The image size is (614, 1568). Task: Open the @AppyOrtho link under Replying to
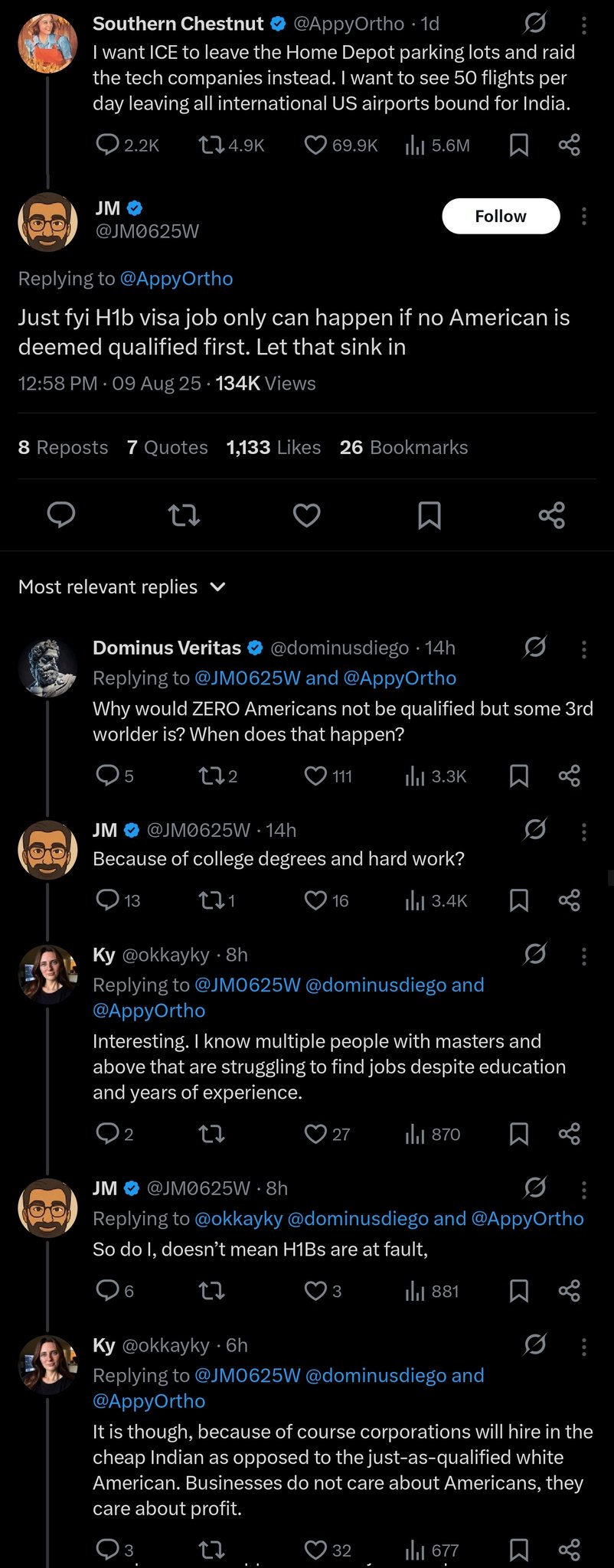click(x=176, y=279)
